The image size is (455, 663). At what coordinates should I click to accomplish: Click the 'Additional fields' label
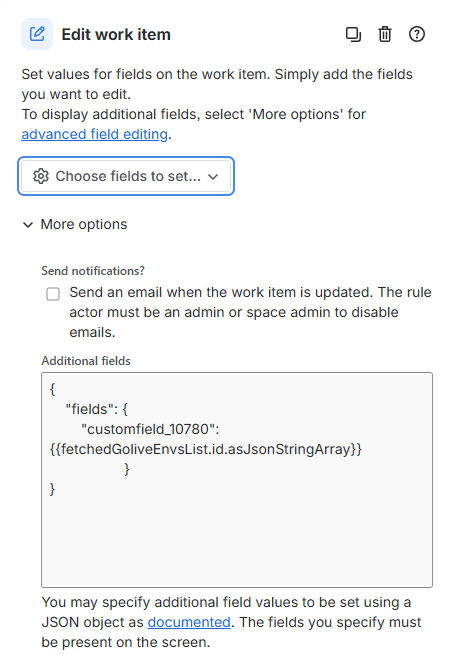pos(86,361)
